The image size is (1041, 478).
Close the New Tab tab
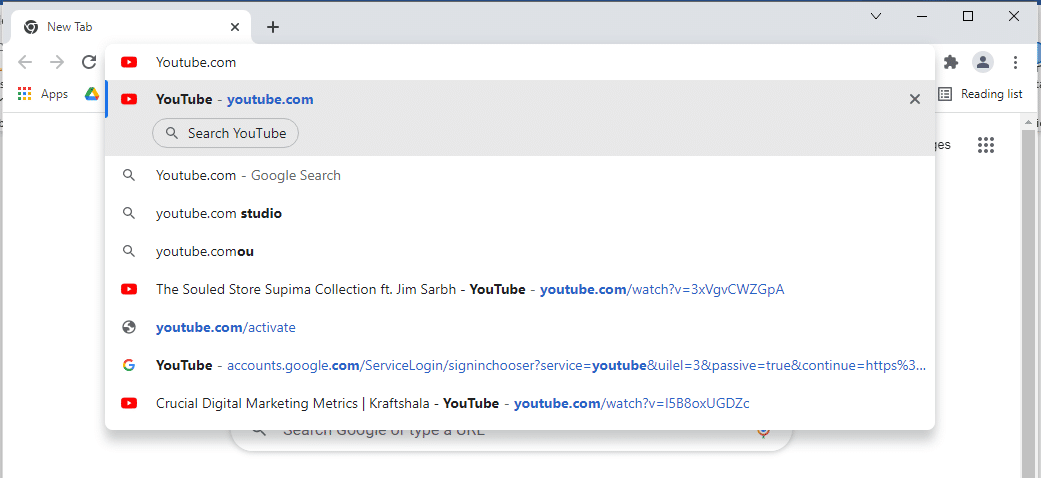(x=235, y=27)
